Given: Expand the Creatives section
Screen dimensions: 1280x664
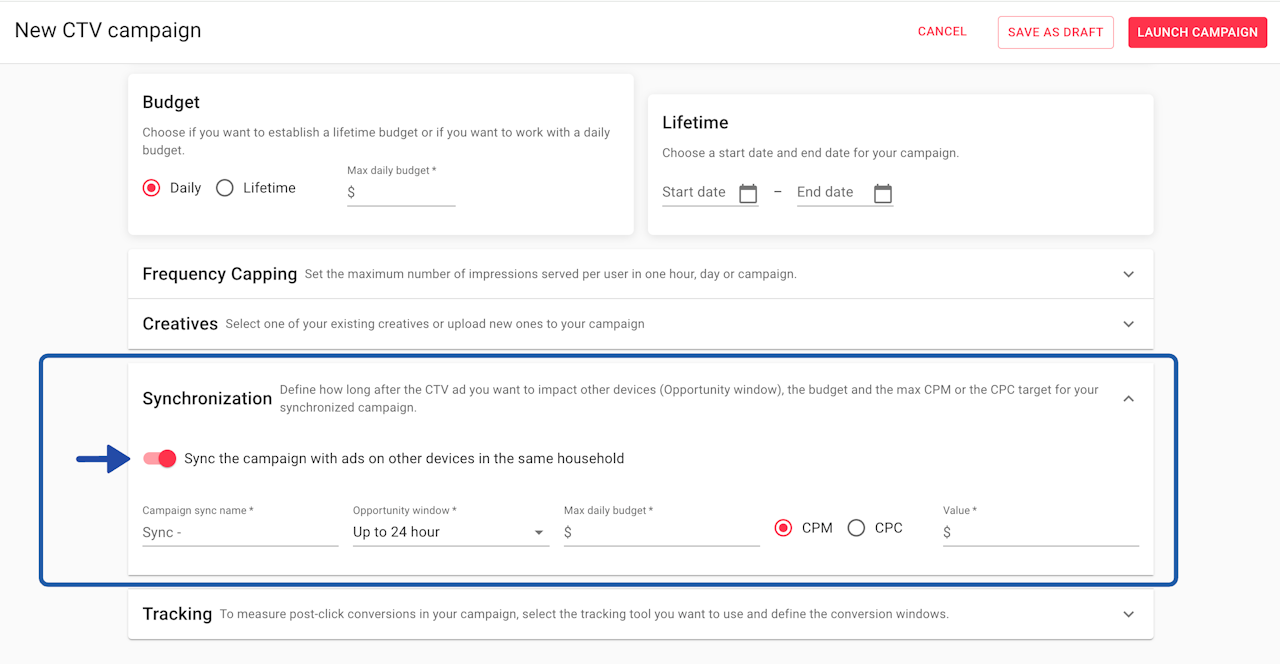Looking at the screenshot, I should click(x=1128, y=324).
